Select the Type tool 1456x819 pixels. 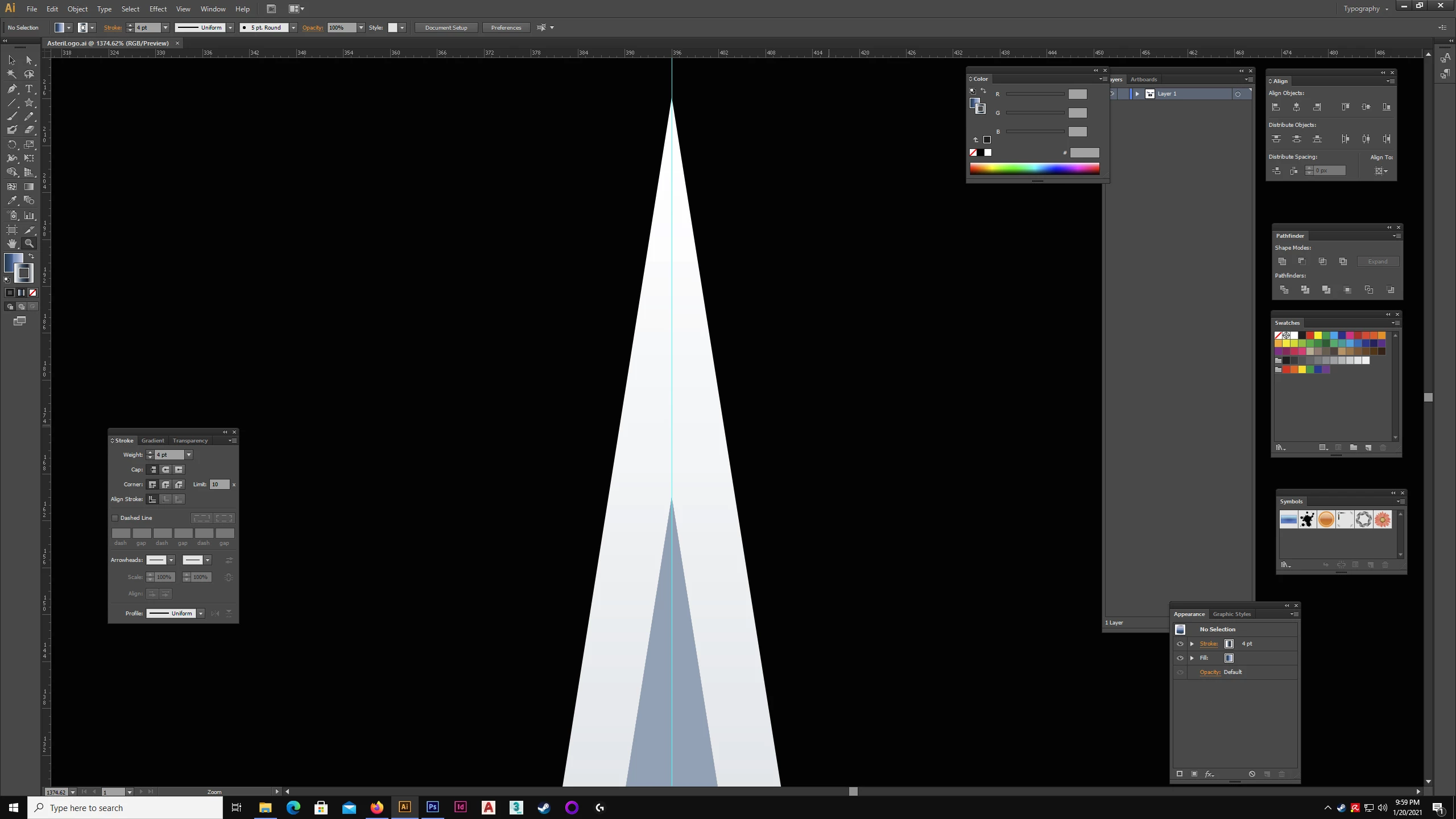[x=29, y=89]
